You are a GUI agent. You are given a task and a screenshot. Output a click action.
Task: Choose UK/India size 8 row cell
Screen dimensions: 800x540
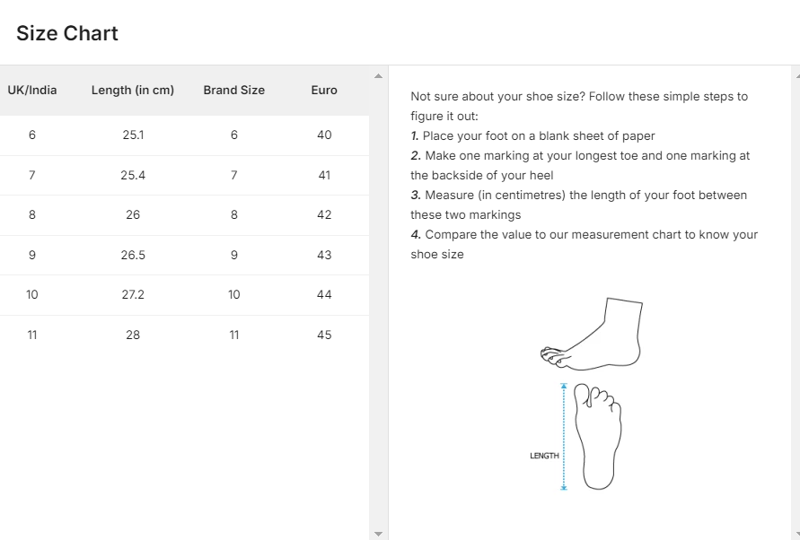(32, 215)
